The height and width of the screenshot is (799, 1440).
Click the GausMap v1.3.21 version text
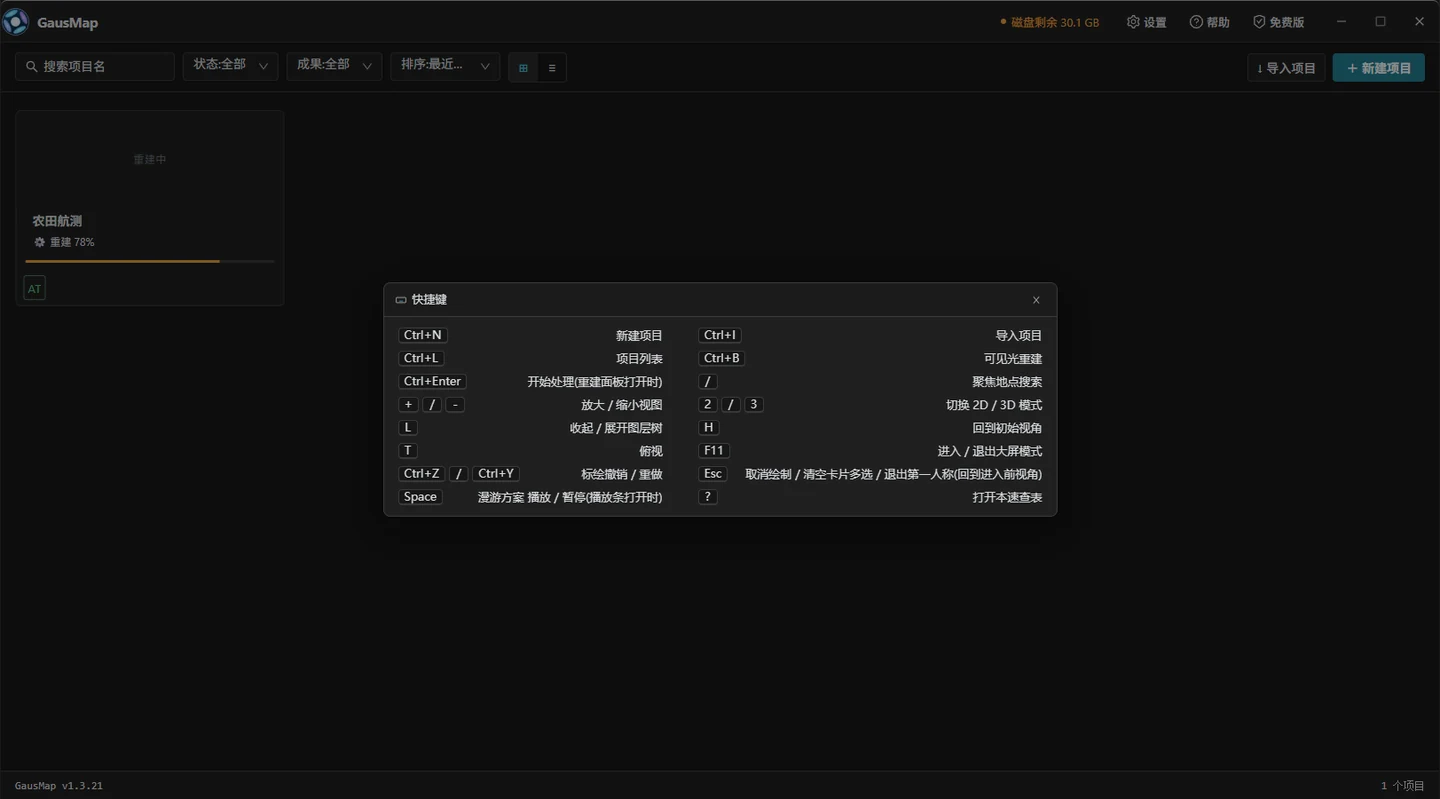click(59, 786)
